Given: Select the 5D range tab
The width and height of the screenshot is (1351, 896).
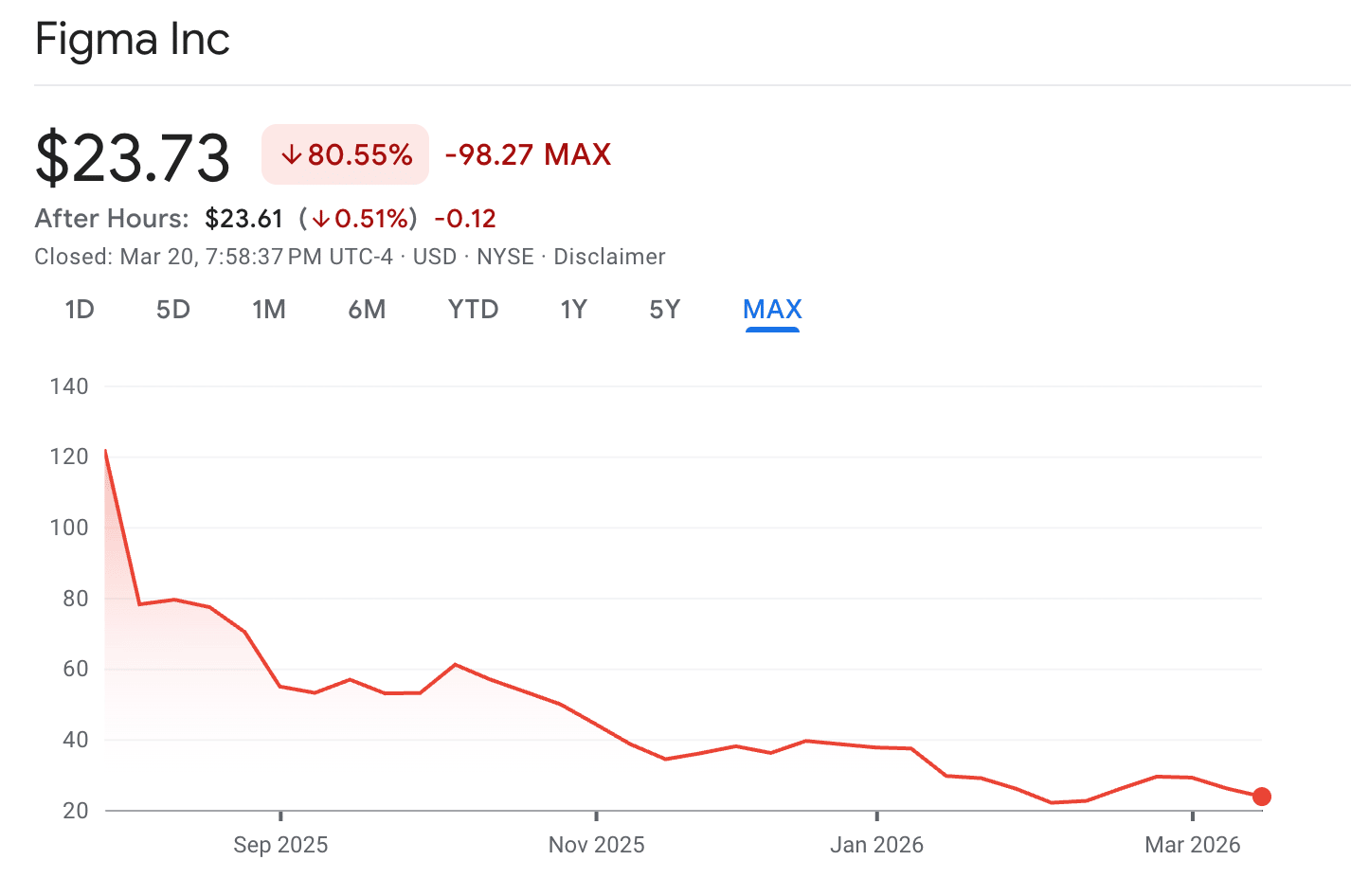Looking at the screenshot, I should (173, 310).
